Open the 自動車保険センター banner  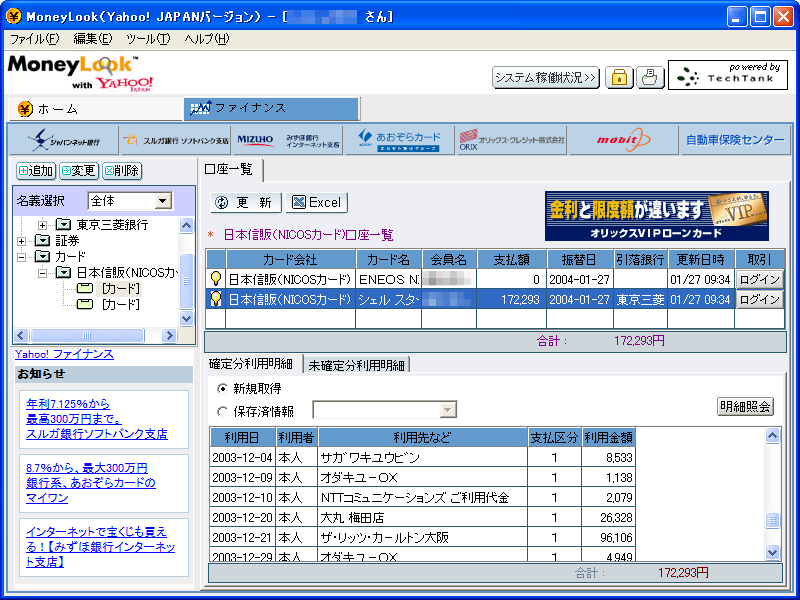[x=735, y=140]
